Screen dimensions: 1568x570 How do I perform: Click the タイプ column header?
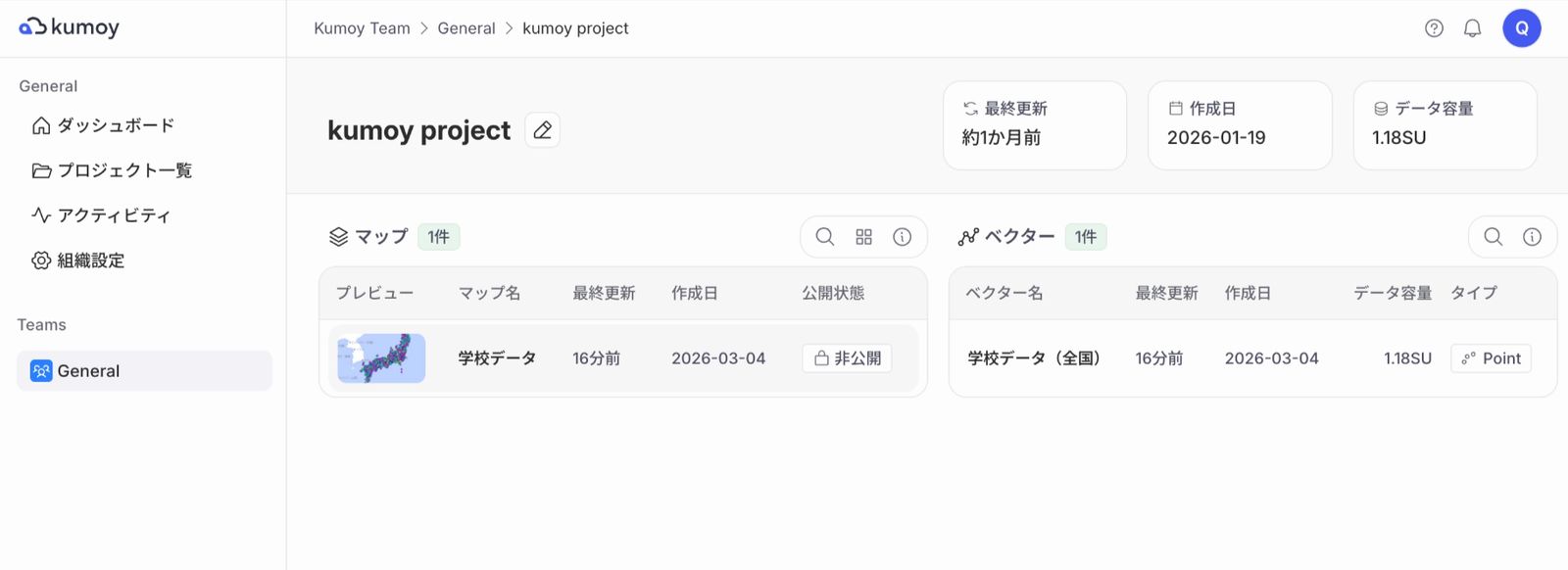[x=1474, y=293]
